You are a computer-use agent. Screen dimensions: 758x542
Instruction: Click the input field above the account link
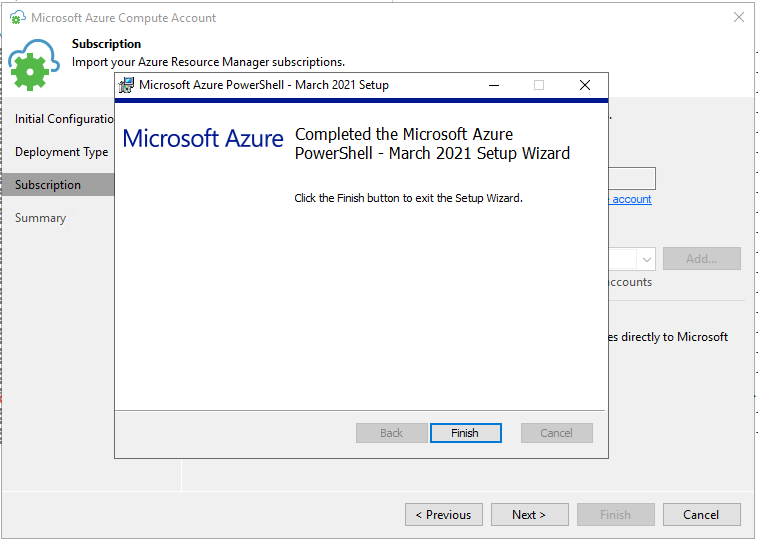coord(632,179)
